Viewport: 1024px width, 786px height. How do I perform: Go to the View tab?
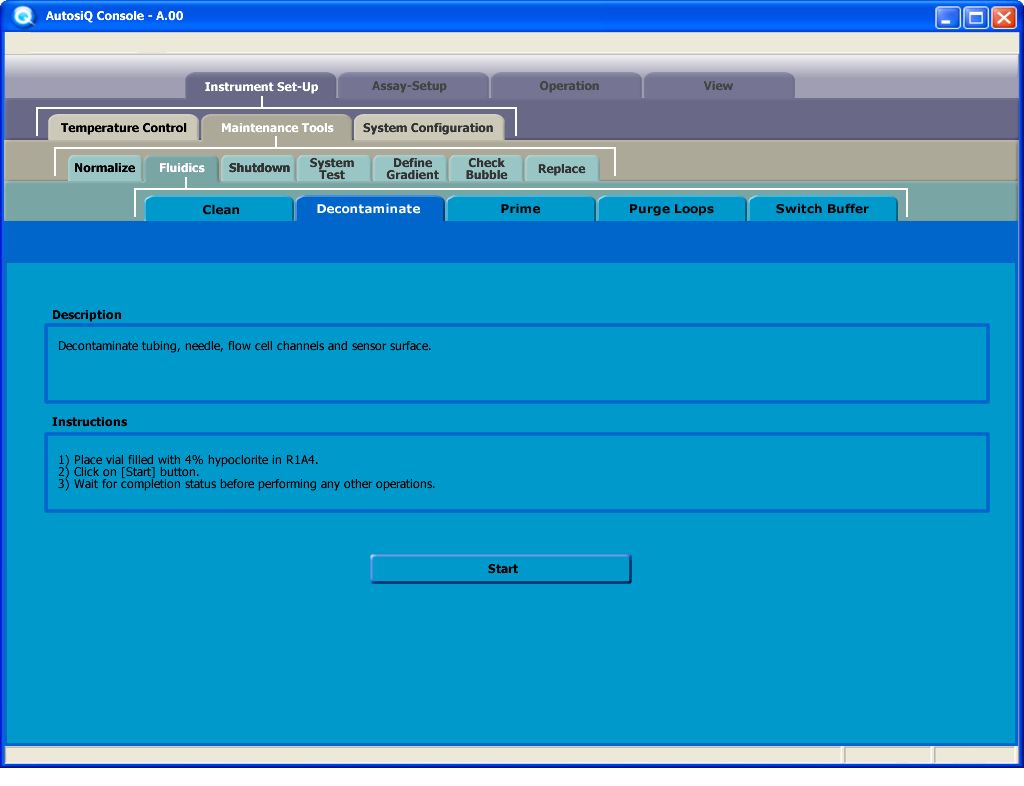(x=719, y=86)
